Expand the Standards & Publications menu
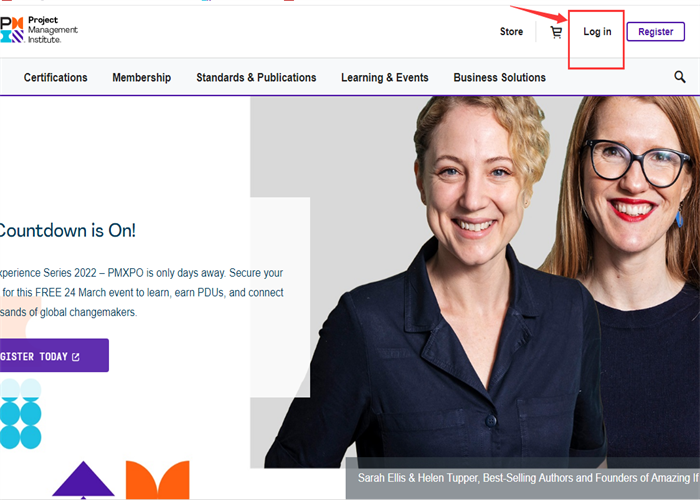The height and width of the screenshot is (500, 700). tap(256, 77)
